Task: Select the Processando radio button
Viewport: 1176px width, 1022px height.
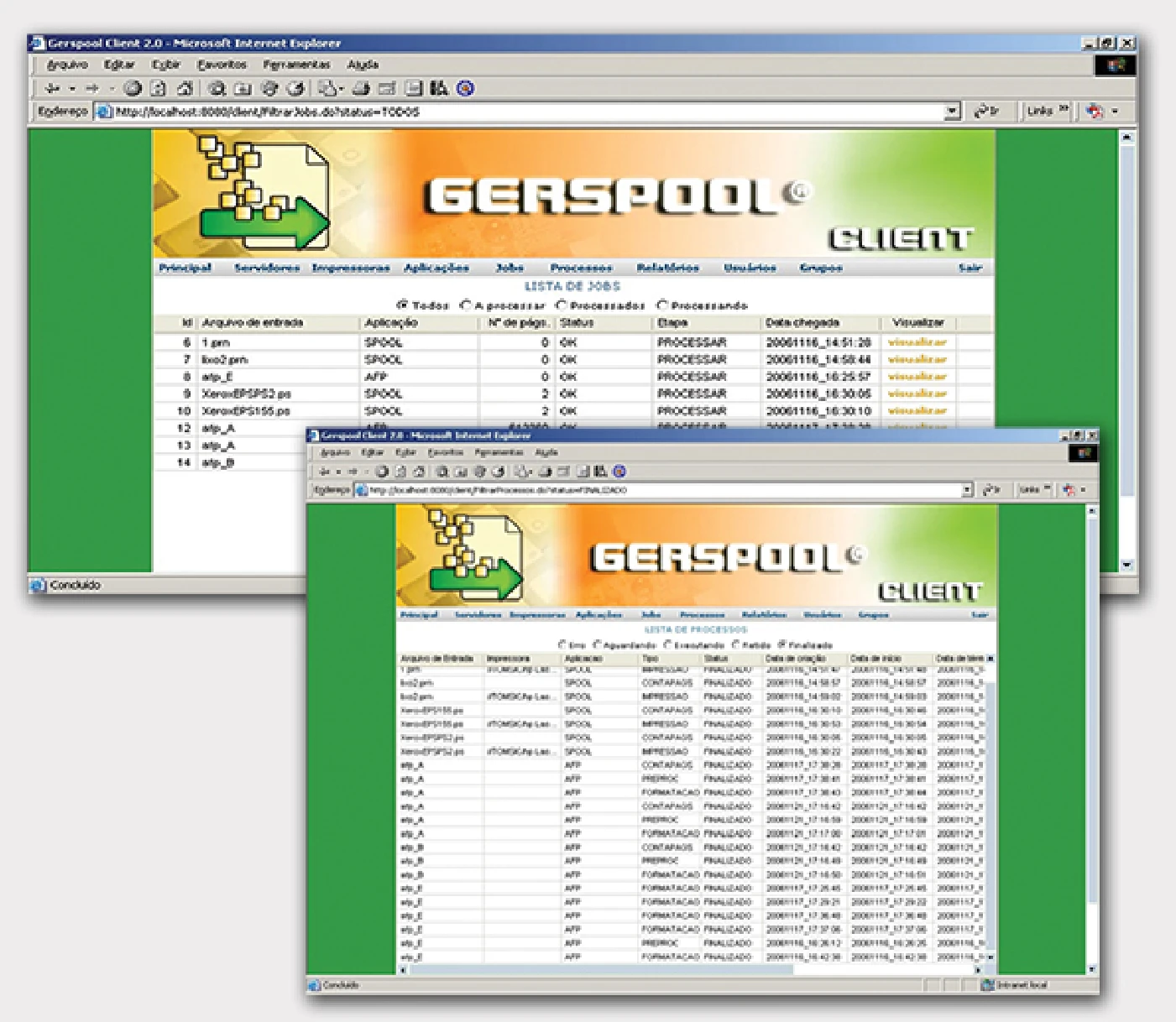Action: coord(662,305)
